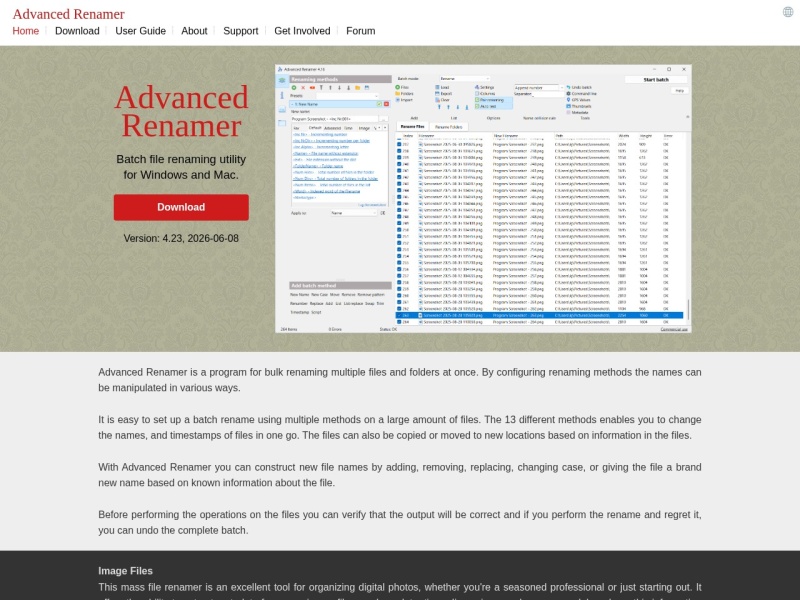Screen dimensions: 800x600
Task: Open the Download page from navigation
Action: pos(77,31)
